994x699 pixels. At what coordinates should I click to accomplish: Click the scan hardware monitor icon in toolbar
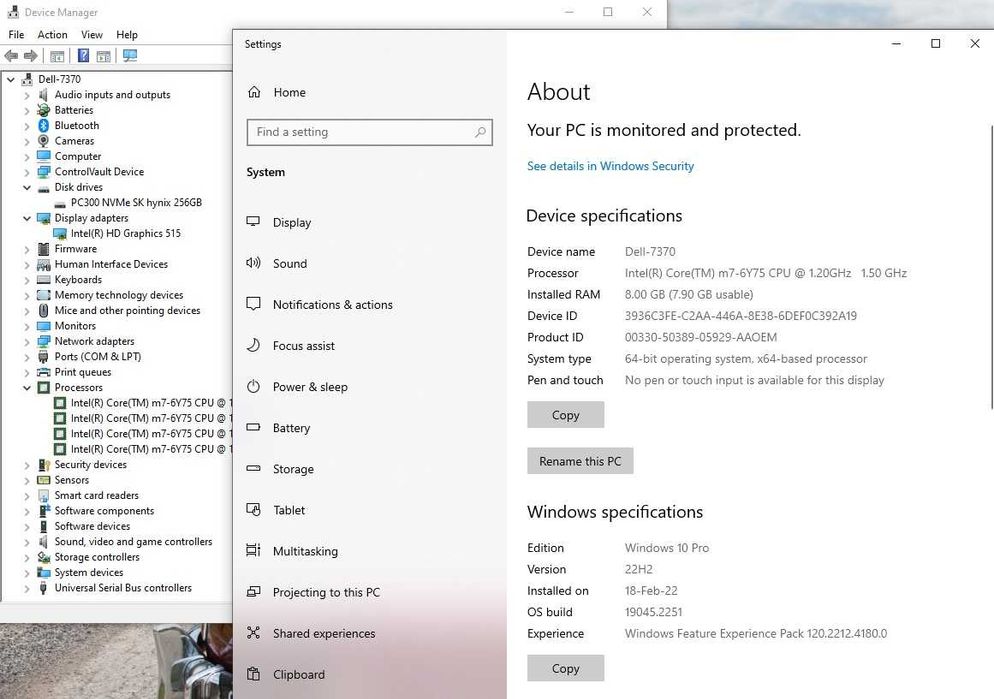130,56
